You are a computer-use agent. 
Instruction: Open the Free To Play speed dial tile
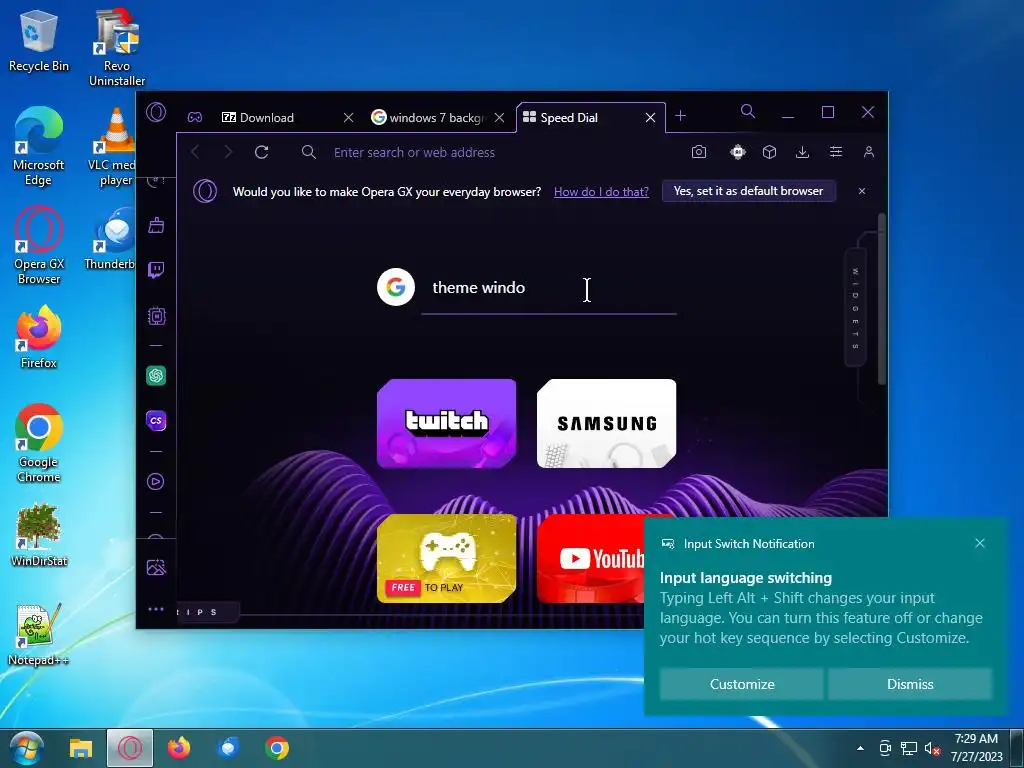pyautogui.click(x=447, y=558)
